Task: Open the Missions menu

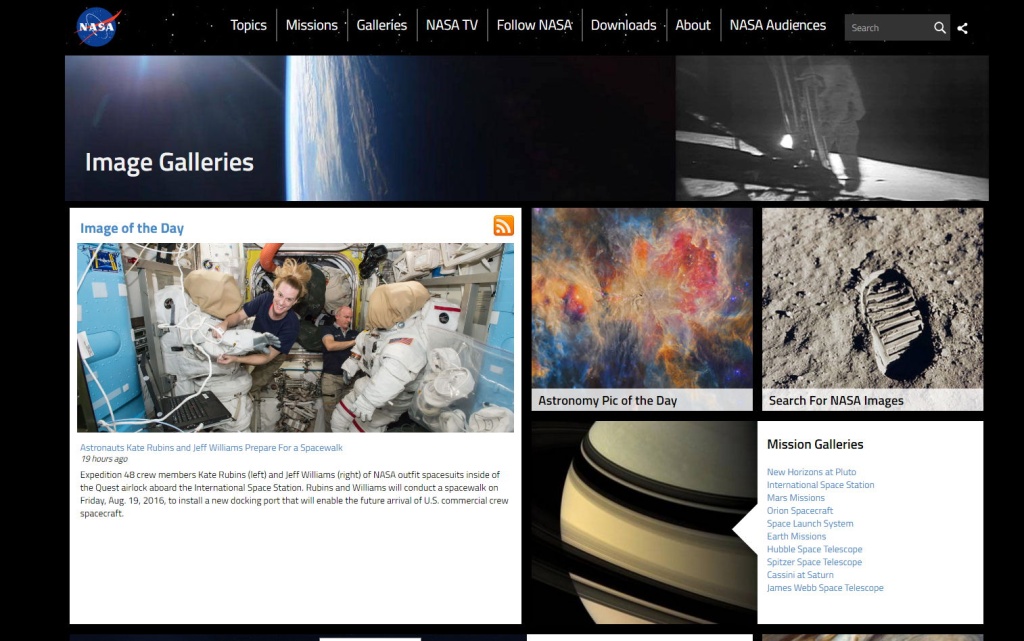Action: click(312, 25)
